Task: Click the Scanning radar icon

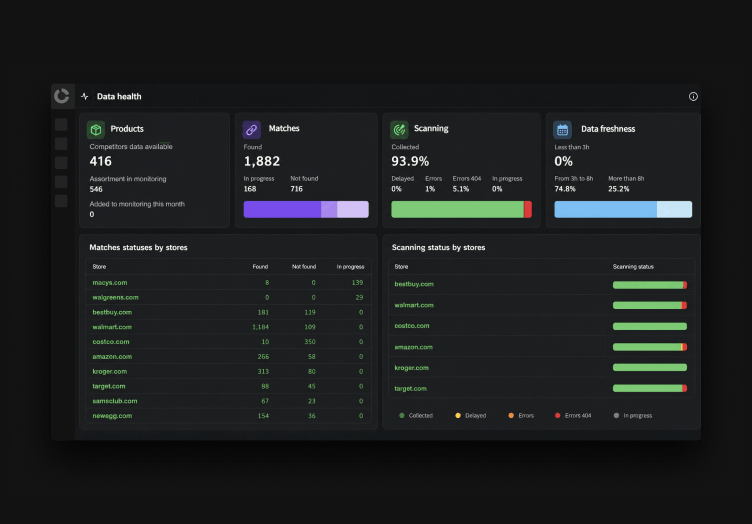Action: 399,129
